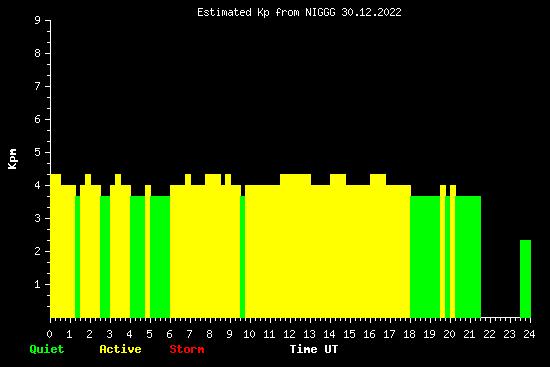The width and height of the screenshot is (550, 367).
Task: Click the isolated short green bar before hour 24
Action: pos(525,279)
